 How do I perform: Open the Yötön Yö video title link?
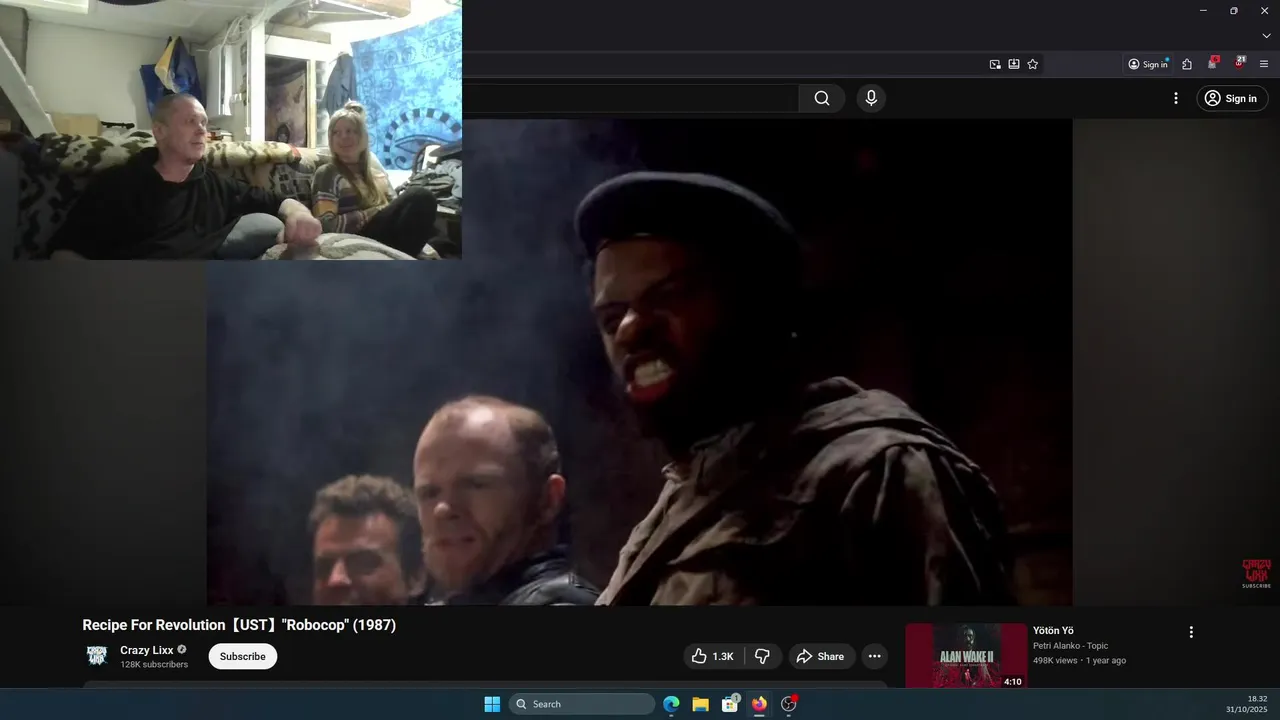tap(1053, 631)
